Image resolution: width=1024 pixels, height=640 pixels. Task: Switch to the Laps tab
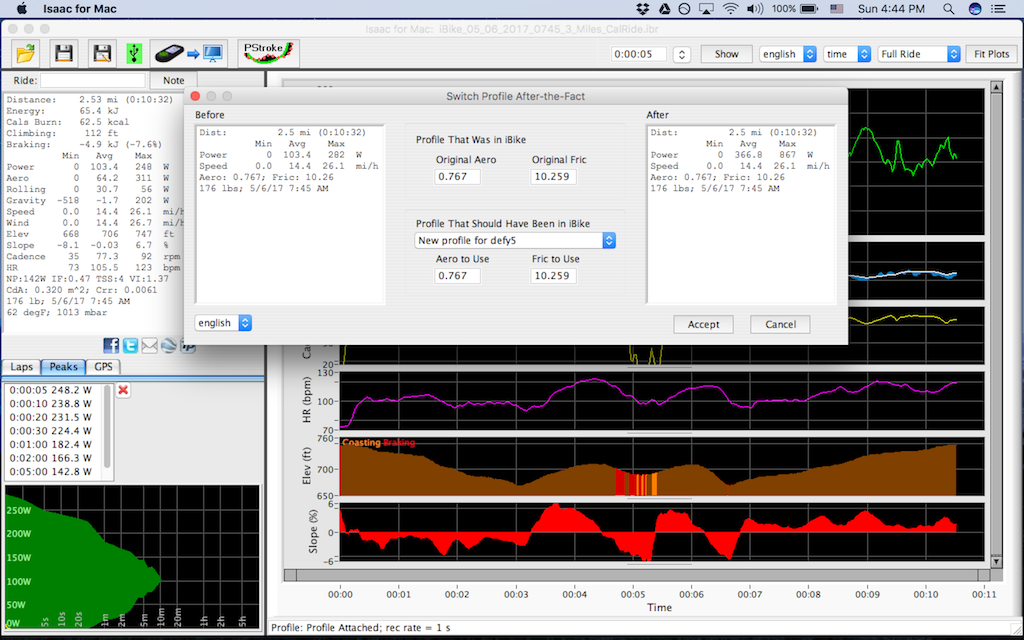(x=21, y=367)
